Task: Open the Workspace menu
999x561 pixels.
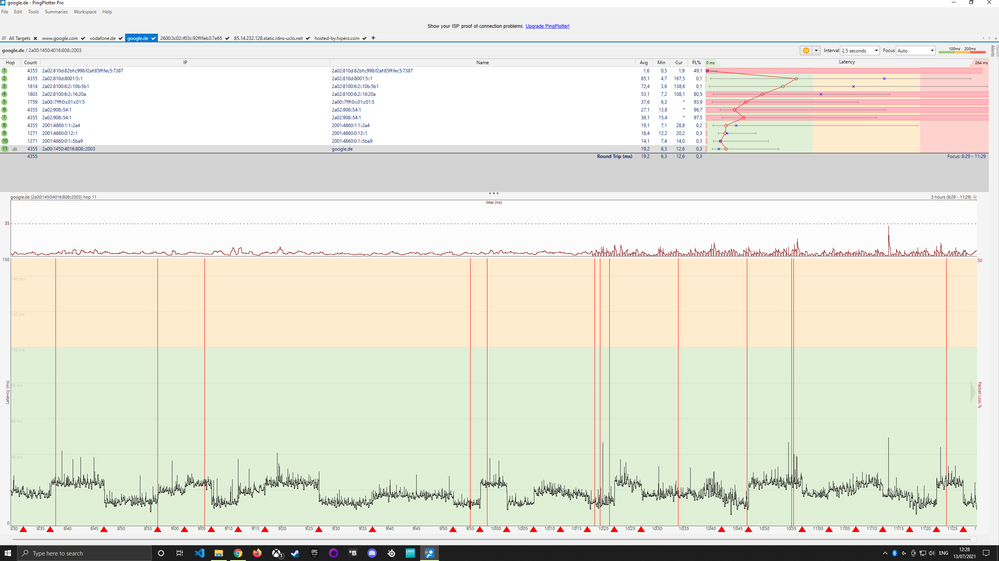Action: tap(85, 12)
